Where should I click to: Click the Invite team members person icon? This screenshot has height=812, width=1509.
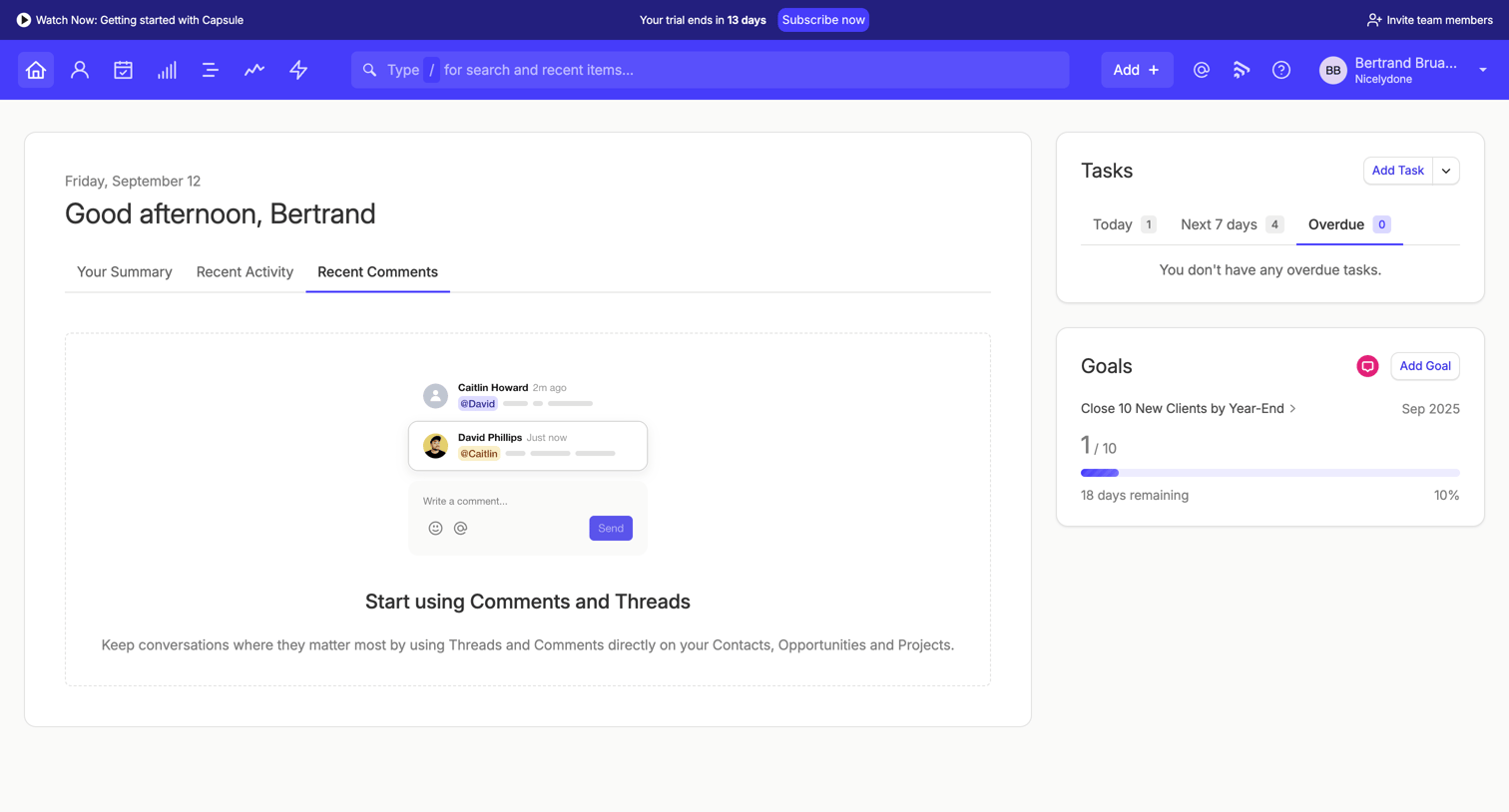click(x=1374, y=20)
